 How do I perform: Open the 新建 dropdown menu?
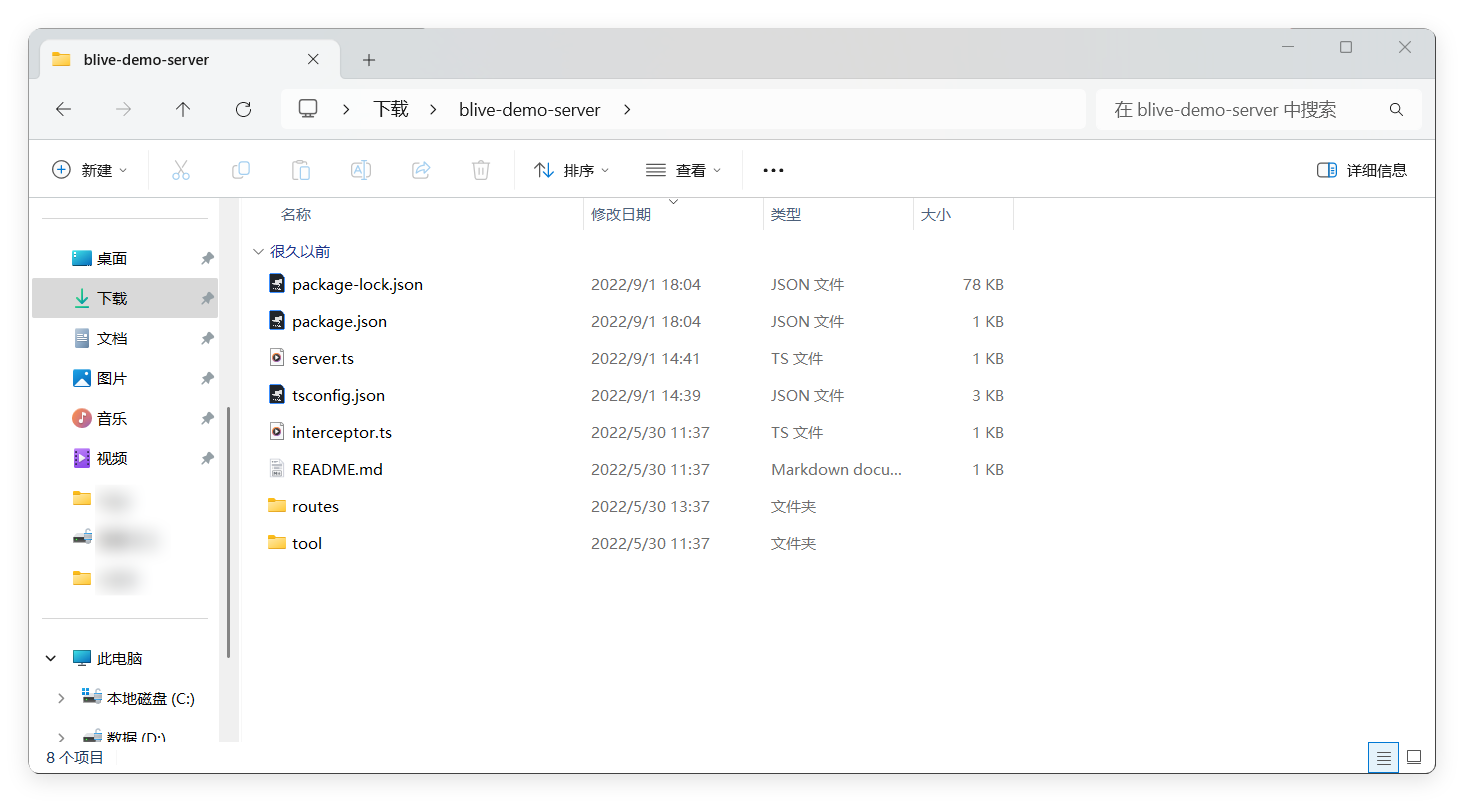90,170
